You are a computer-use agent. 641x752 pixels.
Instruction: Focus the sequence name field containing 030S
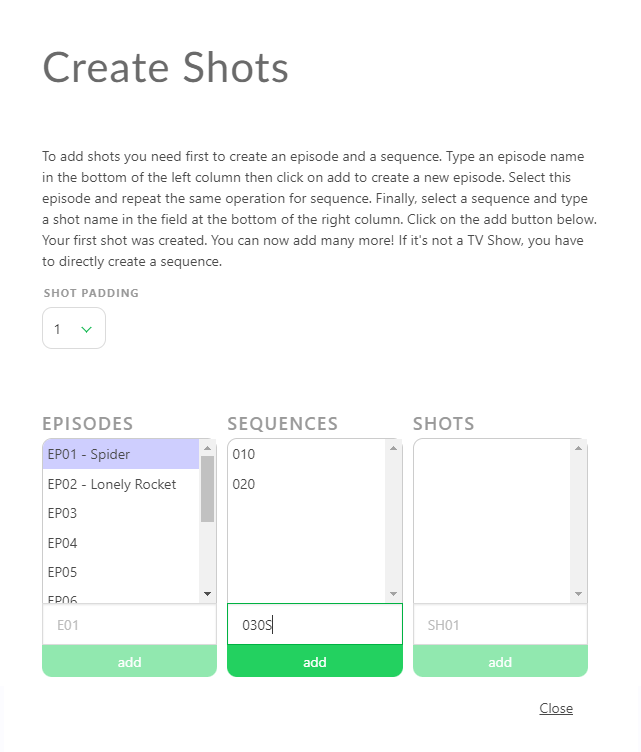tap(315, 624)
